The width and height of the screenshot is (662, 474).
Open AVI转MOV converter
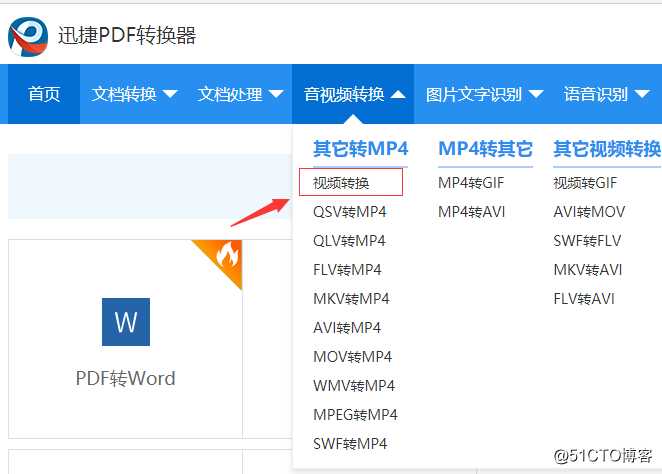pos(588,212)
